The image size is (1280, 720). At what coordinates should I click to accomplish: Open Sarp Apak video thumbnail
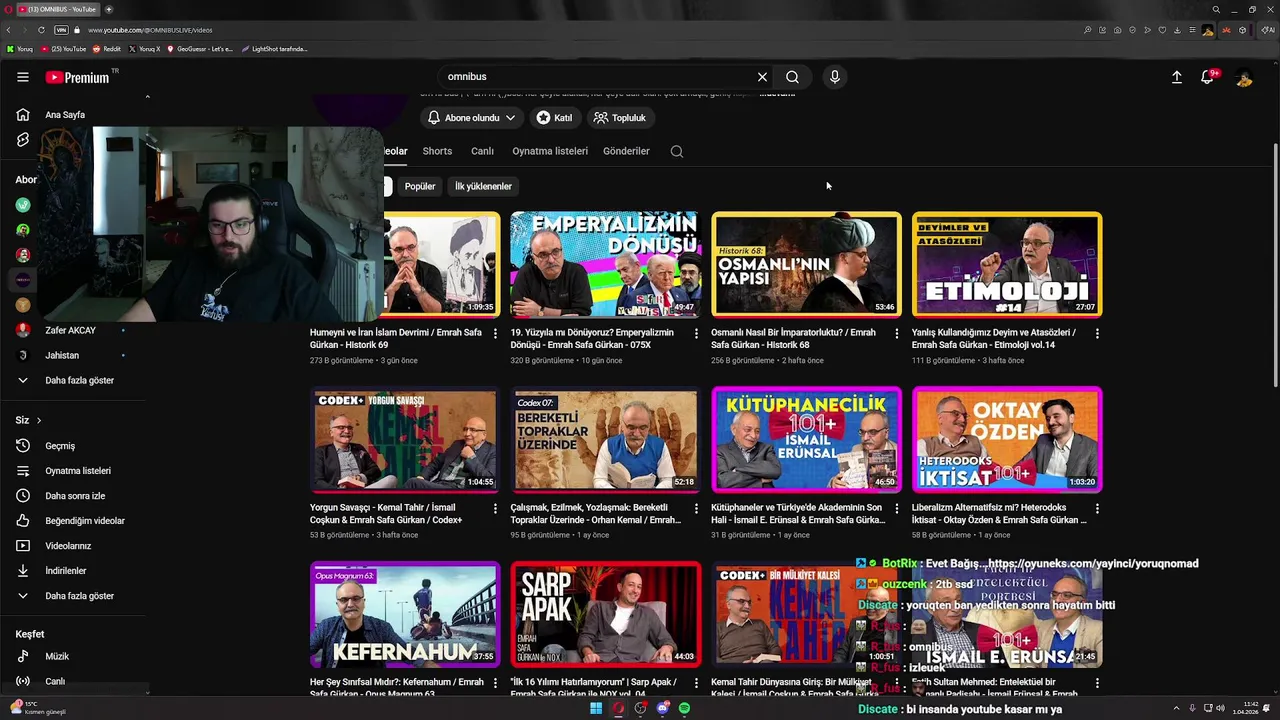tap(606, 614)
